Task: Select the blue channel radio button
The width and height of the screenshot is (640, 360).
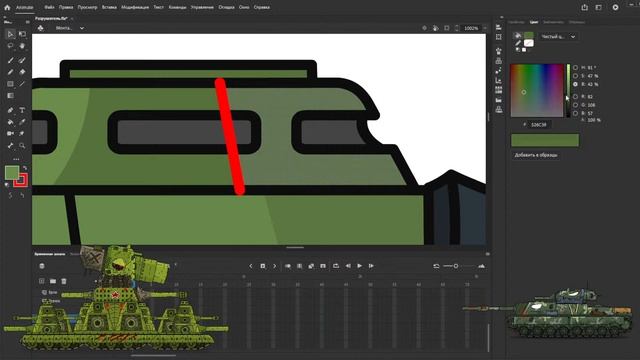Action: click(576, 113)
